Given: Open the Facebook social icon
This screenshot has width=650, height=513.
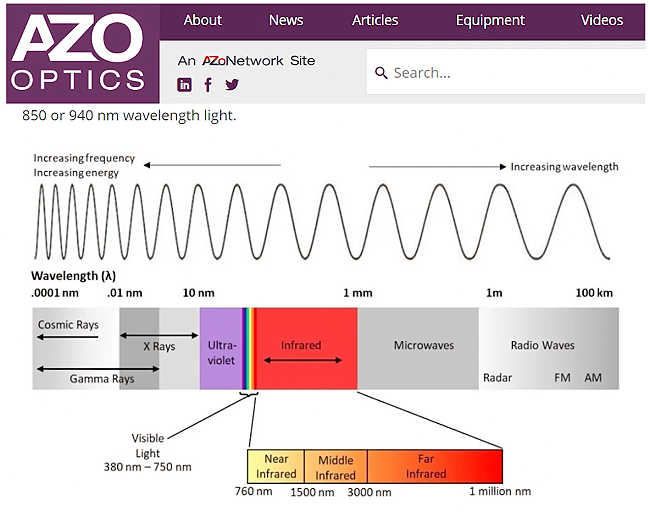Looking at the screenshot, I should tap(208, 85).
